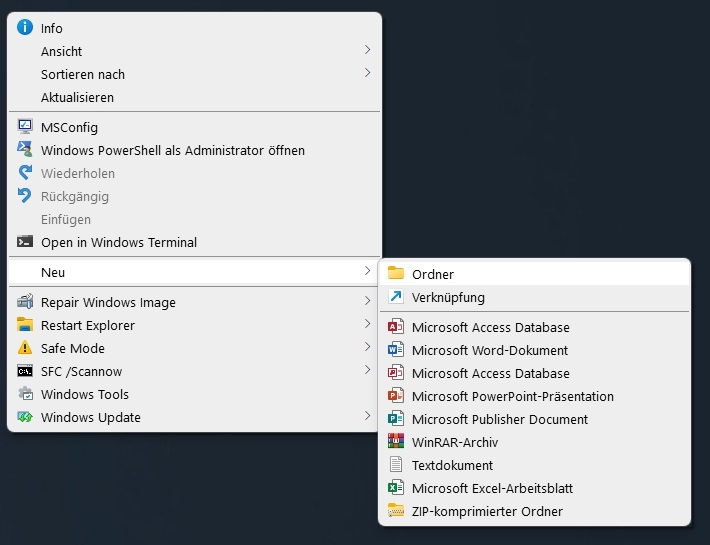
Task: Open Windows Tools entry
Action: tap(84, 394)
